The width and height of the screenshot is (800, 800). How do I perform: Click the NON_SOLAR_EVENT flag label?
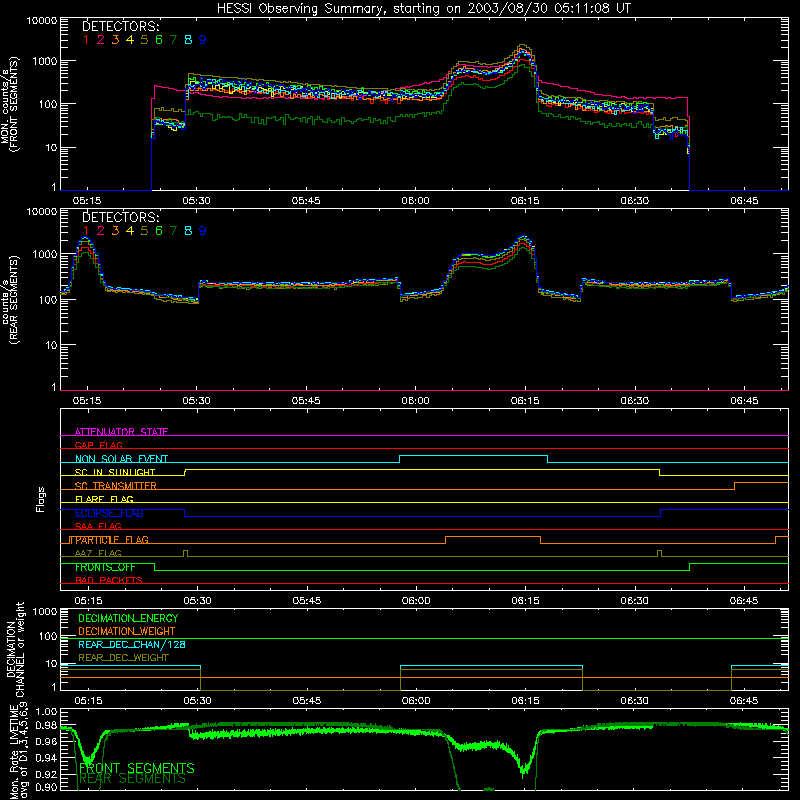(121, 459)
